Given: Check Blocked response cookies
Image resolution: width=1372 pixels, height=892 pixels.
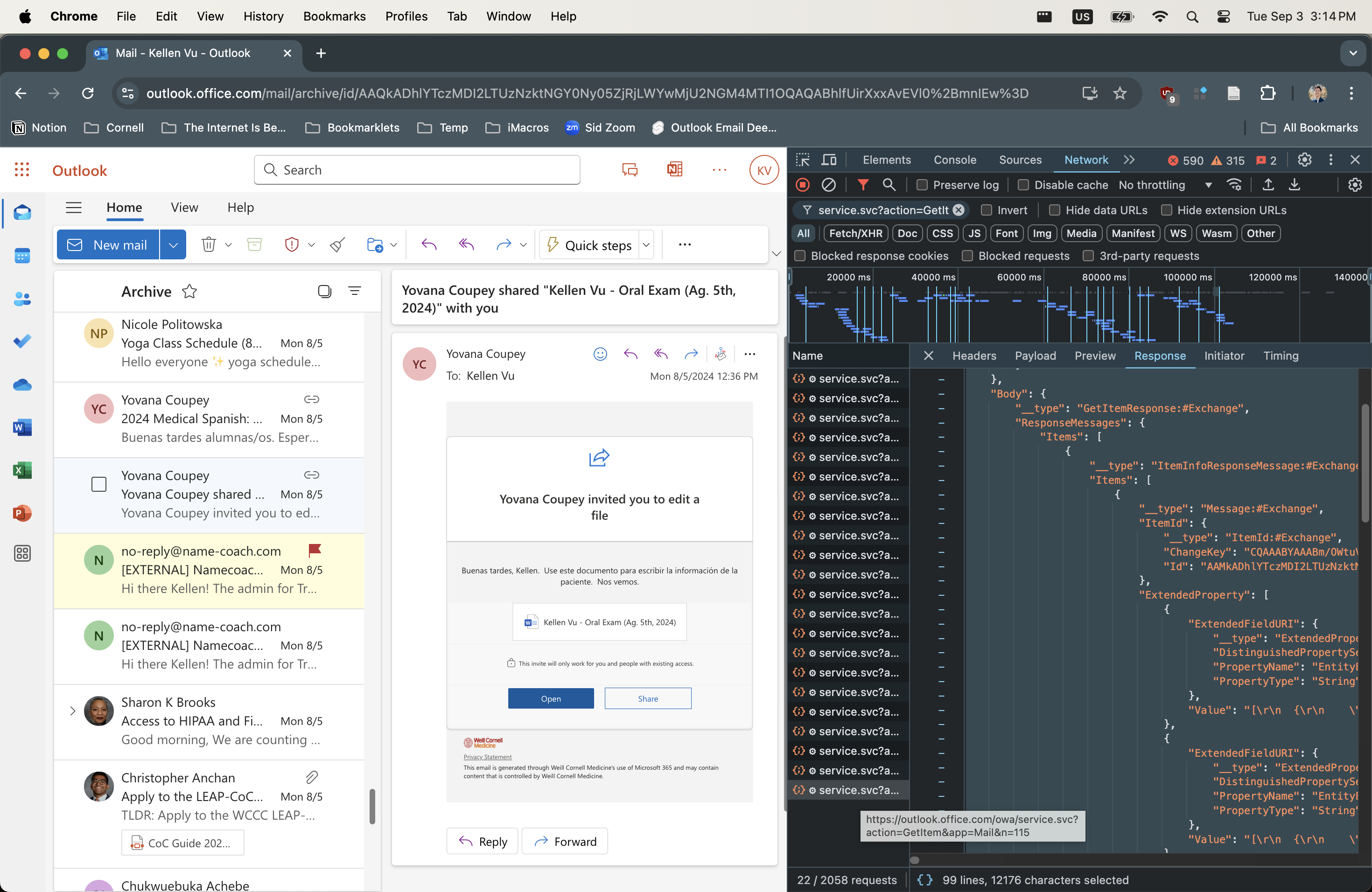Looking at the screenshot, I should pos(799,256).
